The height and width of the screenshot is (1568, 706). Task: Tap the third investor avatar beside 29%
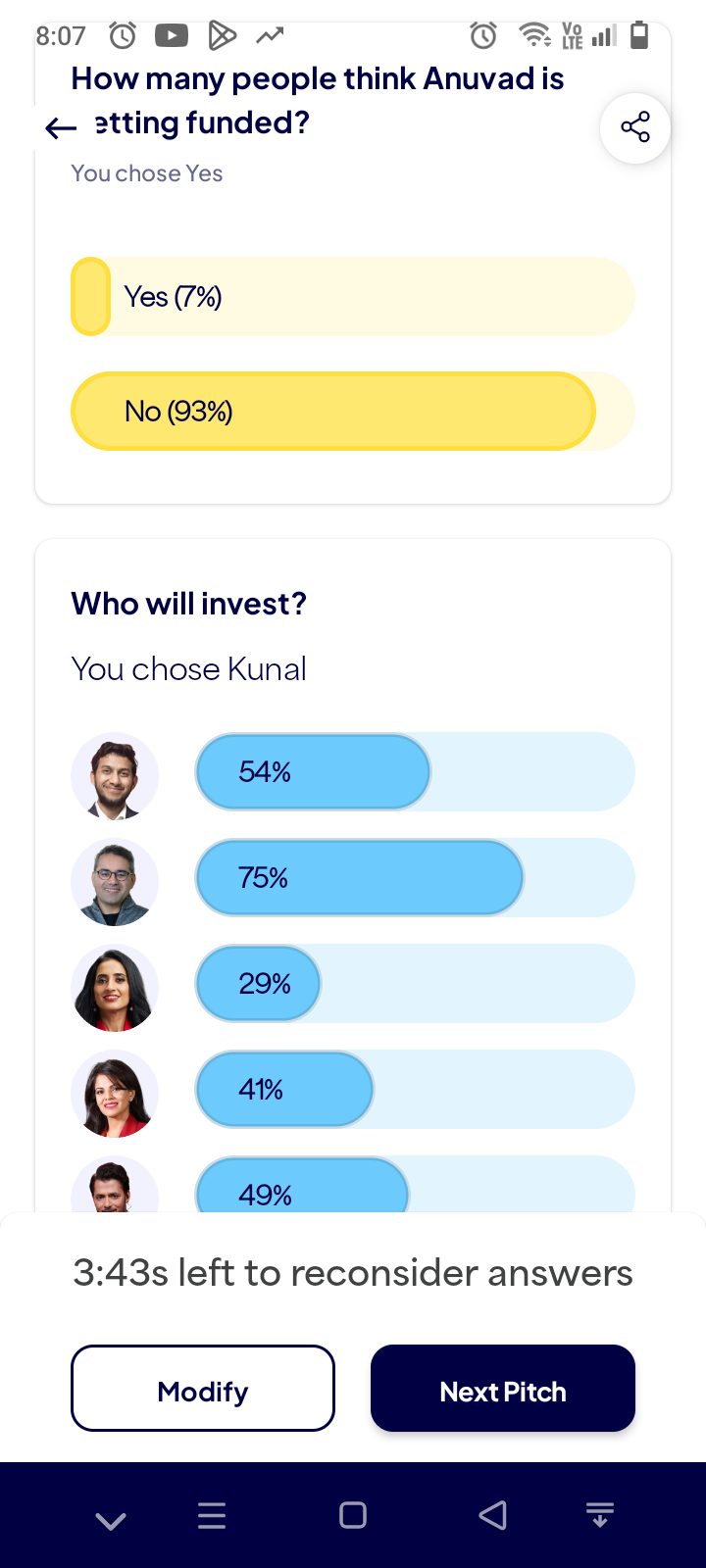[x=115, y=987]
